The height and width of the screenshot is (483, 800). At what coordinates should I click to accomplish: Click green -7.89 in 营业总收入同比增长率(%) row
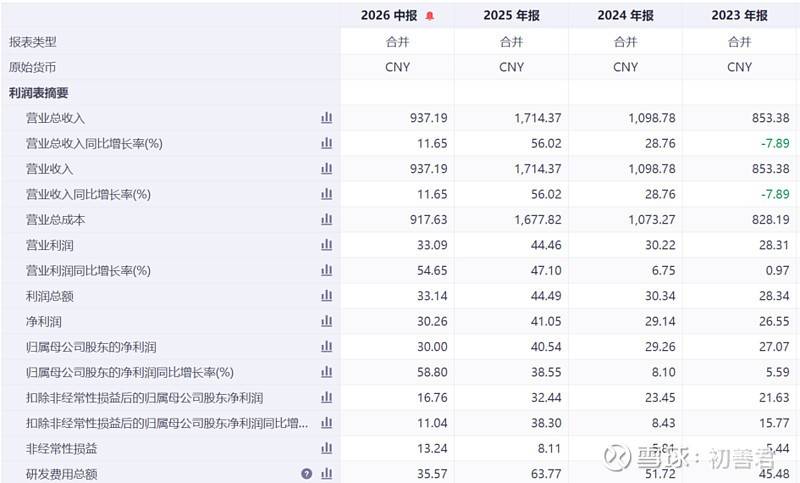click(x=775, y=143)
